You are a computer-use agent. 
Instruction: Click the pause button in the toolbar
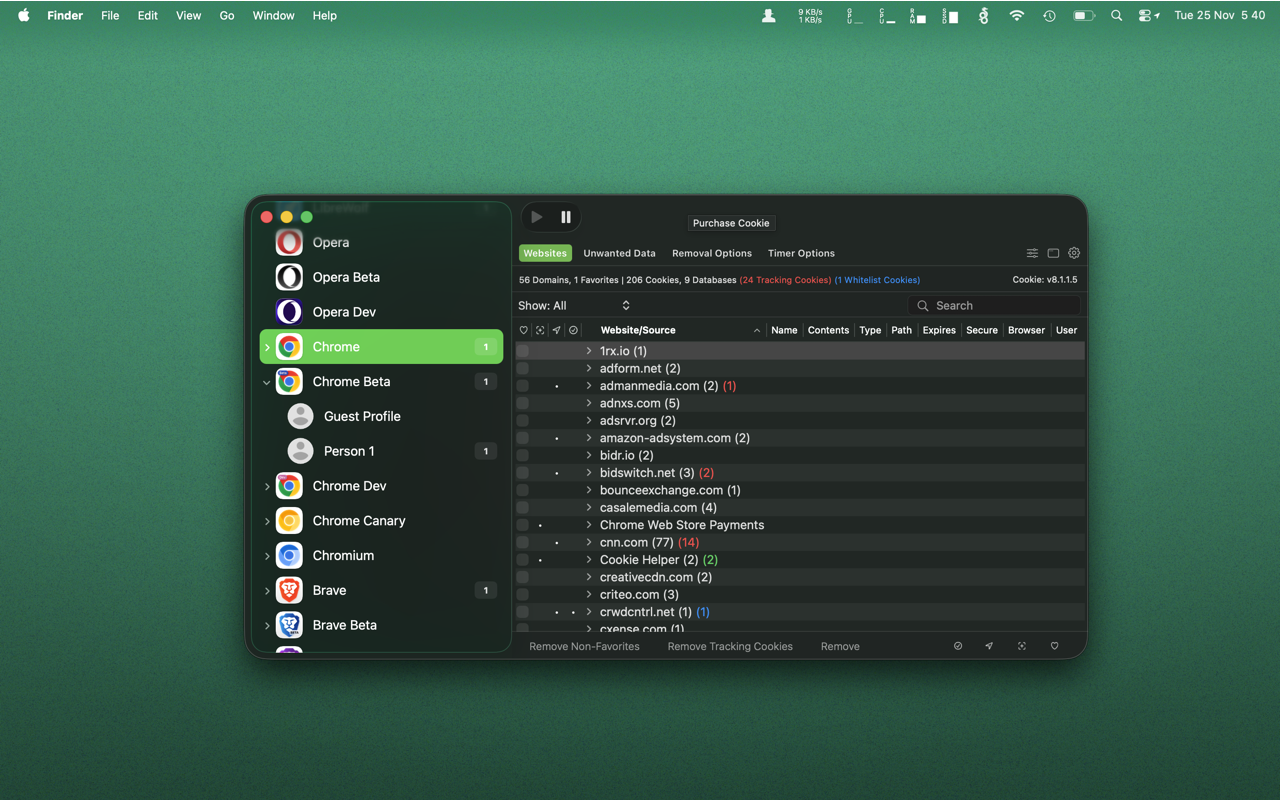point(566,217)
